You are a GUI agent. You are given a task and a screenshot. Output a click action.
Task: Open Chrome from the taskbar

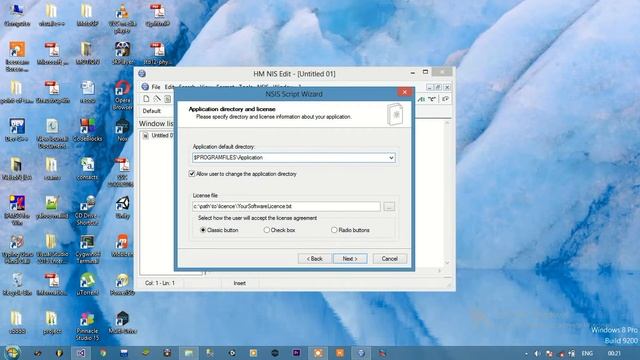pos(103,353)
